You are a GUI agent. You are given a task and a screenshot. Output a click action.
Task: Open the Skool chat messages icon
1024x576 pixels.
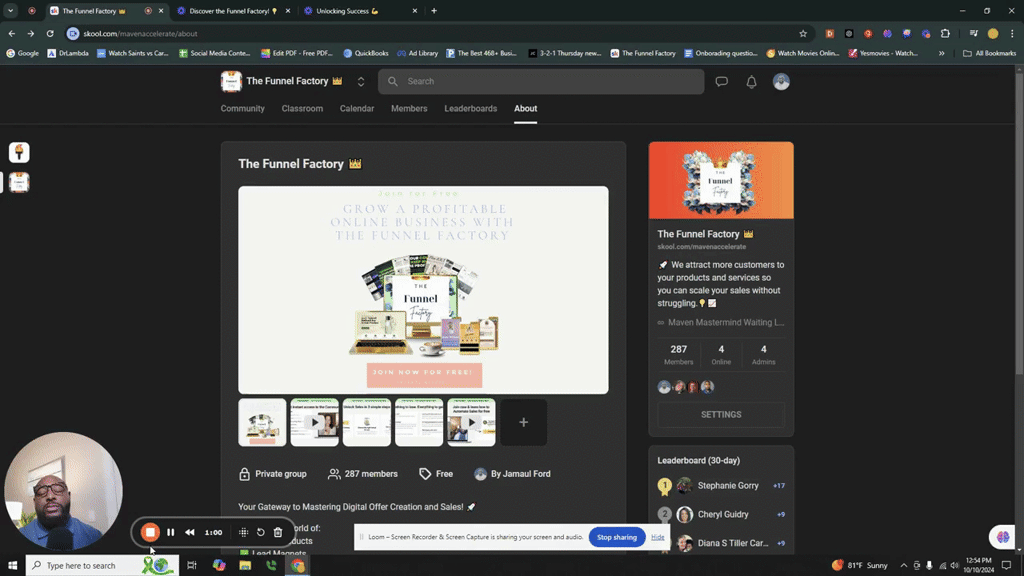721,82
